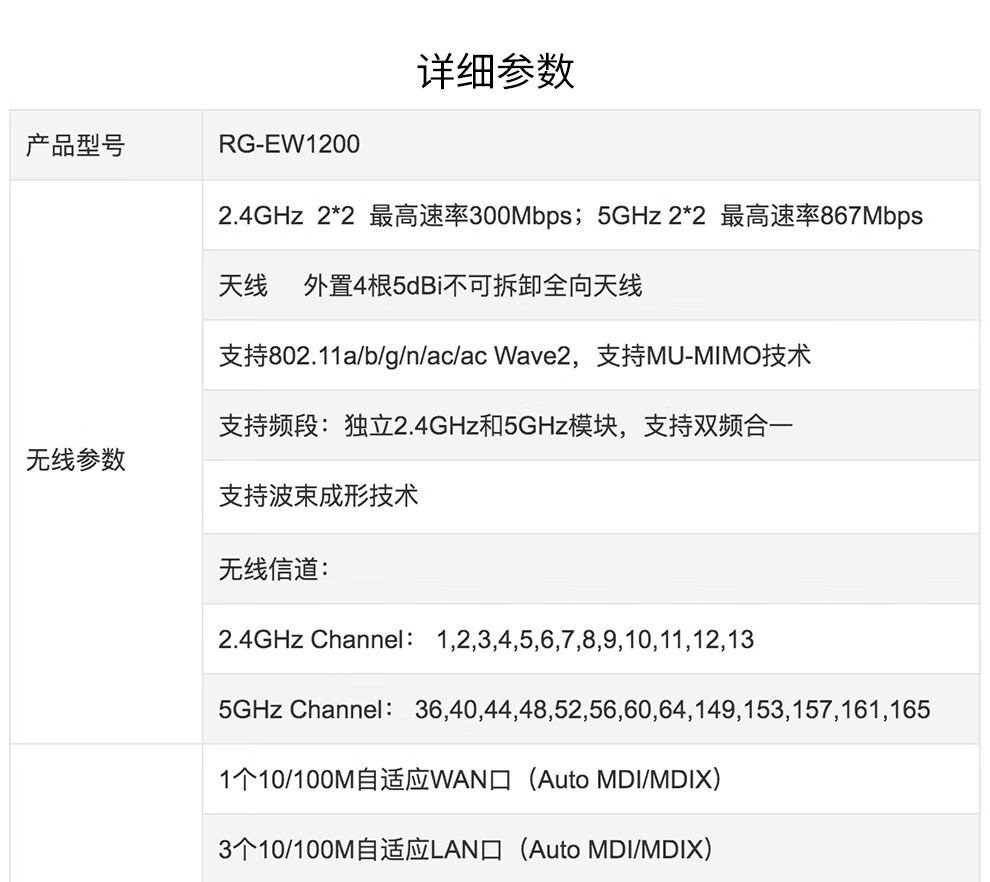
Task: Click the RG-EW1200 model value
Action: tap(289, 145)
